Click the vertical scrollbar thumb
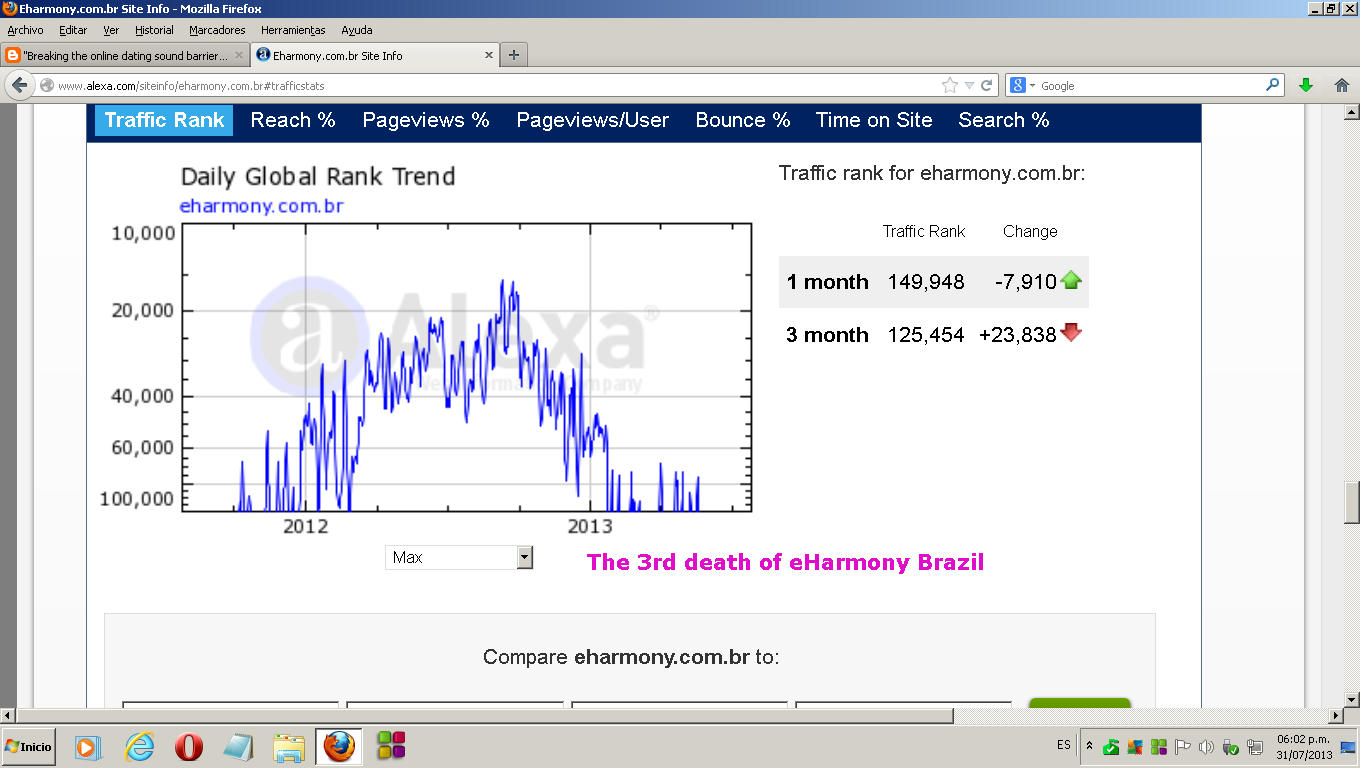 pos(1351,503)
